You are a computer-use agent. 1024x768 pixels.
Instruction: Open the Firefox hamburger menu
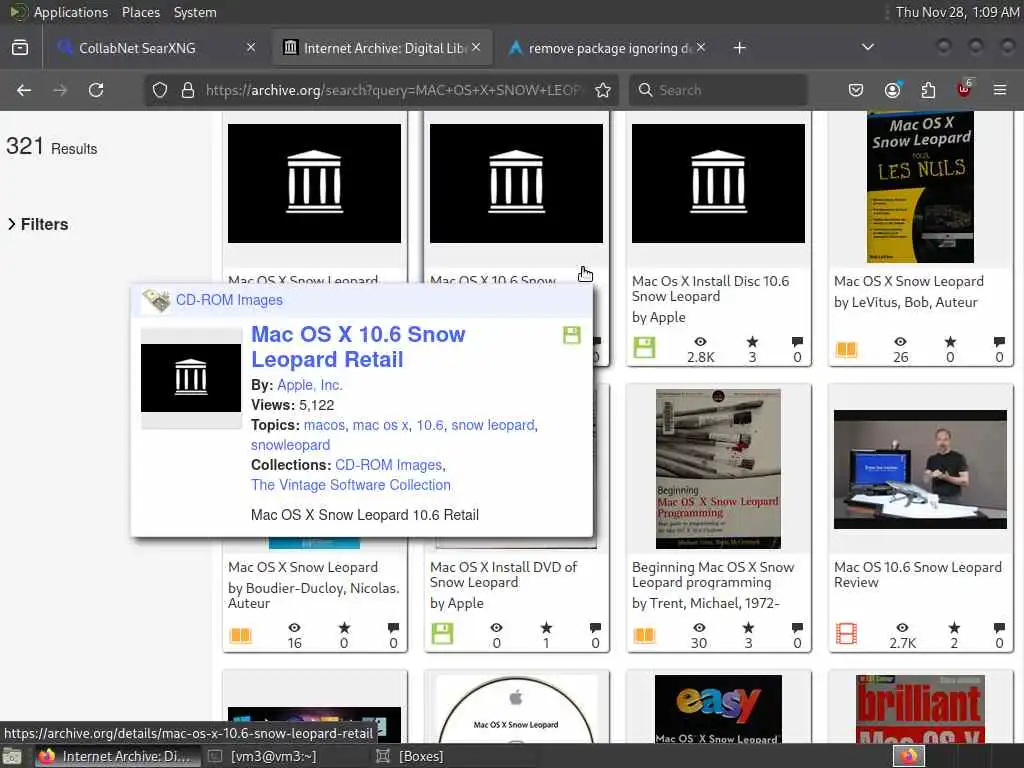pyautogui.click(x=1000, y=89)
